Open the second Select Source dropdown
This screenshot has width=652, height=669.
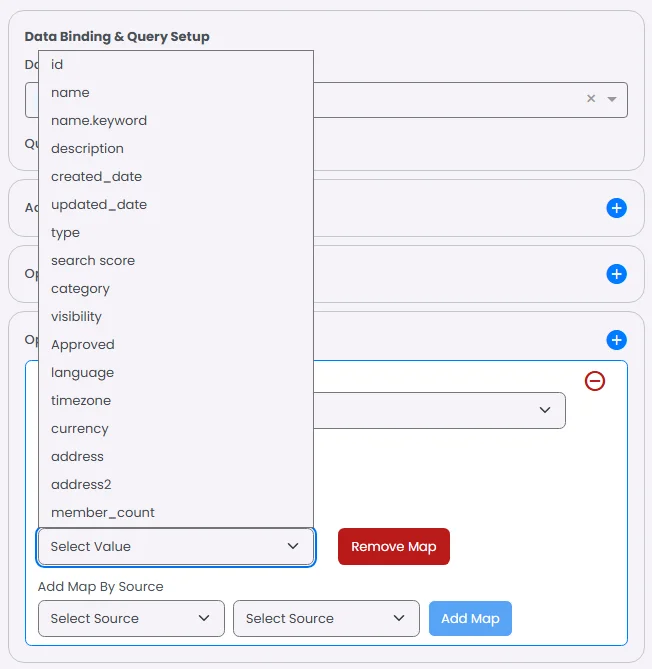pyautogui.click(x=326, y=619)
